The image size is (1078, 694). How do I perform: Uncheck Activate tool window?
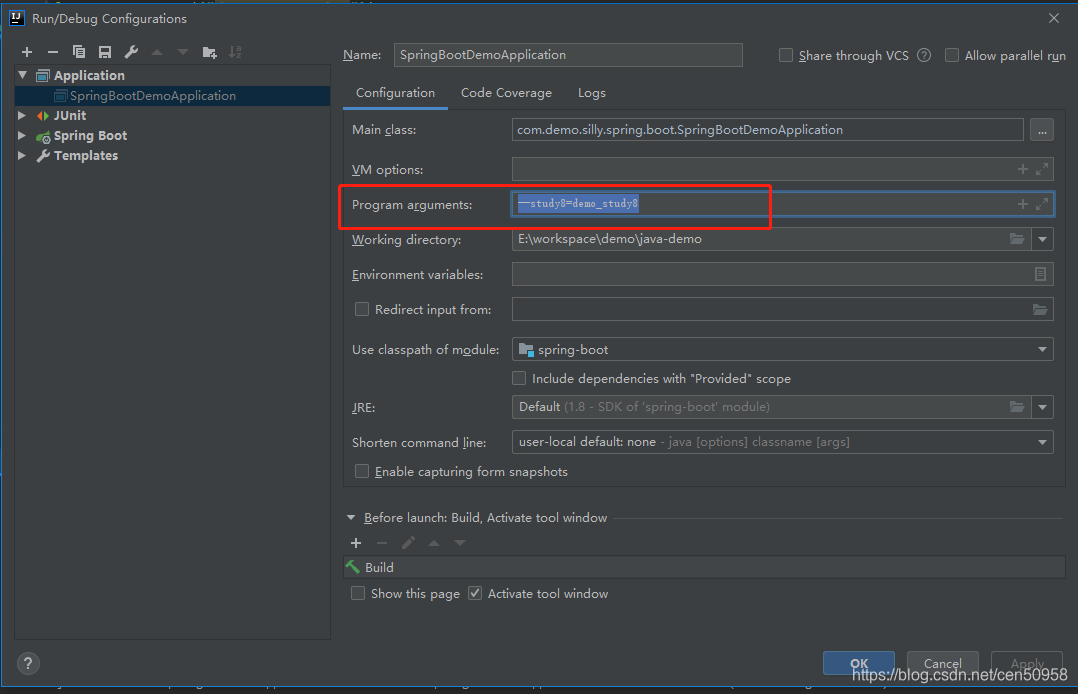[475, 593]
